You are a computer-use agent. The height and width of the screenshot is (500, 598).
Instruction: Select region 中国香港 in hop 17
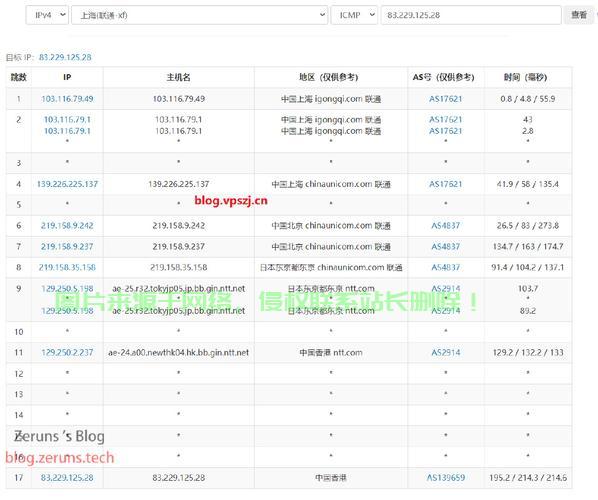pyautogui.click(x=331, y=477)
